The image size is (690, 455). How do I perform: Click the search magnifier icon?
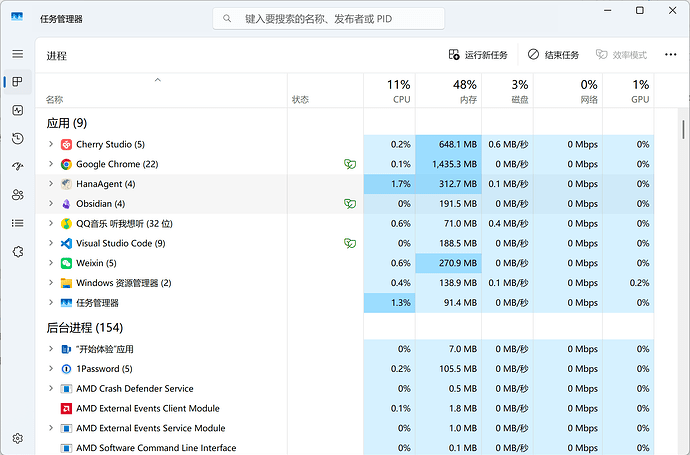pyautogui.click(x=227, y=18)
